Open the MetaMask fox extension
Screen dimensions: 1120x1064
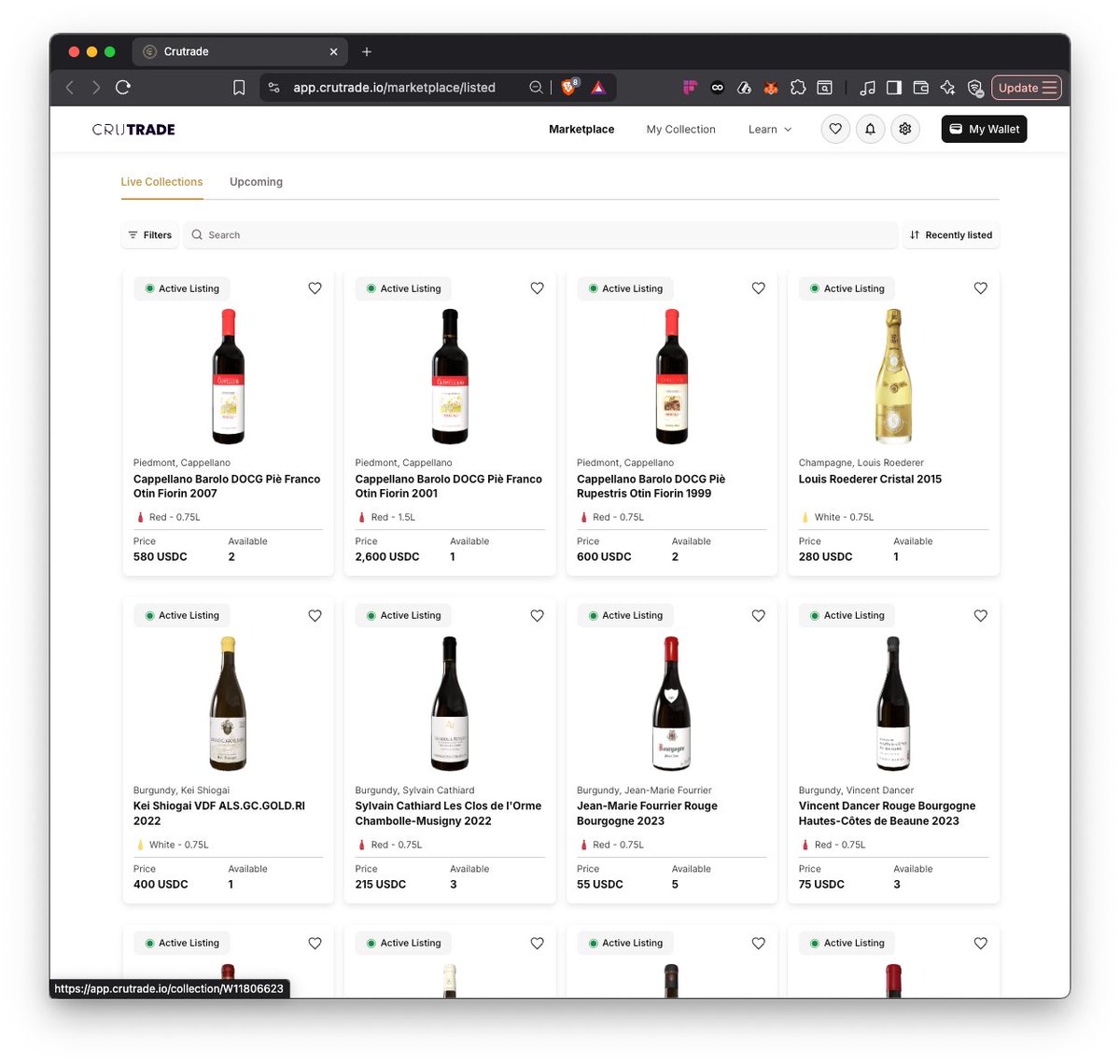click(x=771, y=88)
